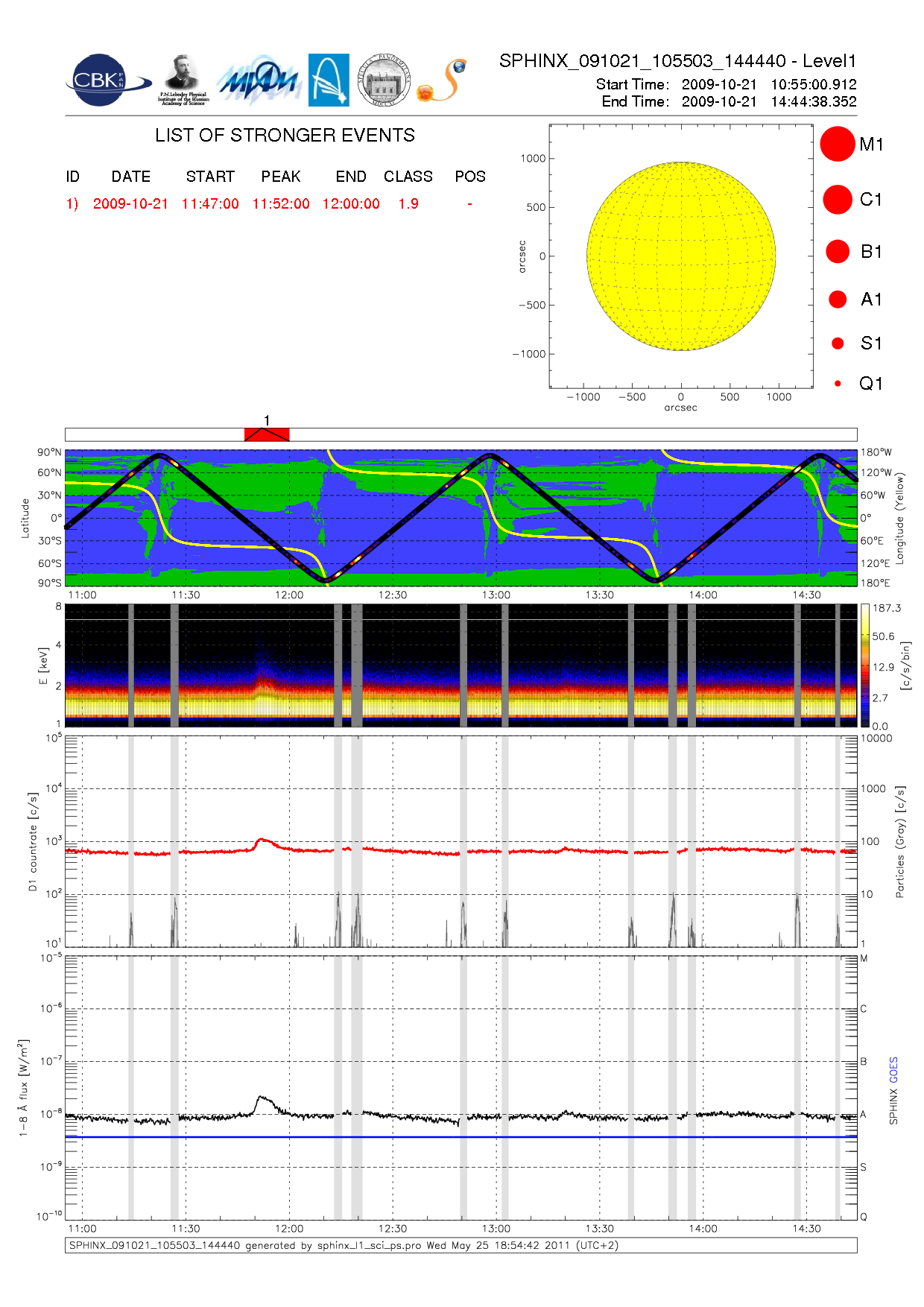
Task: Click event date 2009-10-21 in events list
Action: pos(130,204)
